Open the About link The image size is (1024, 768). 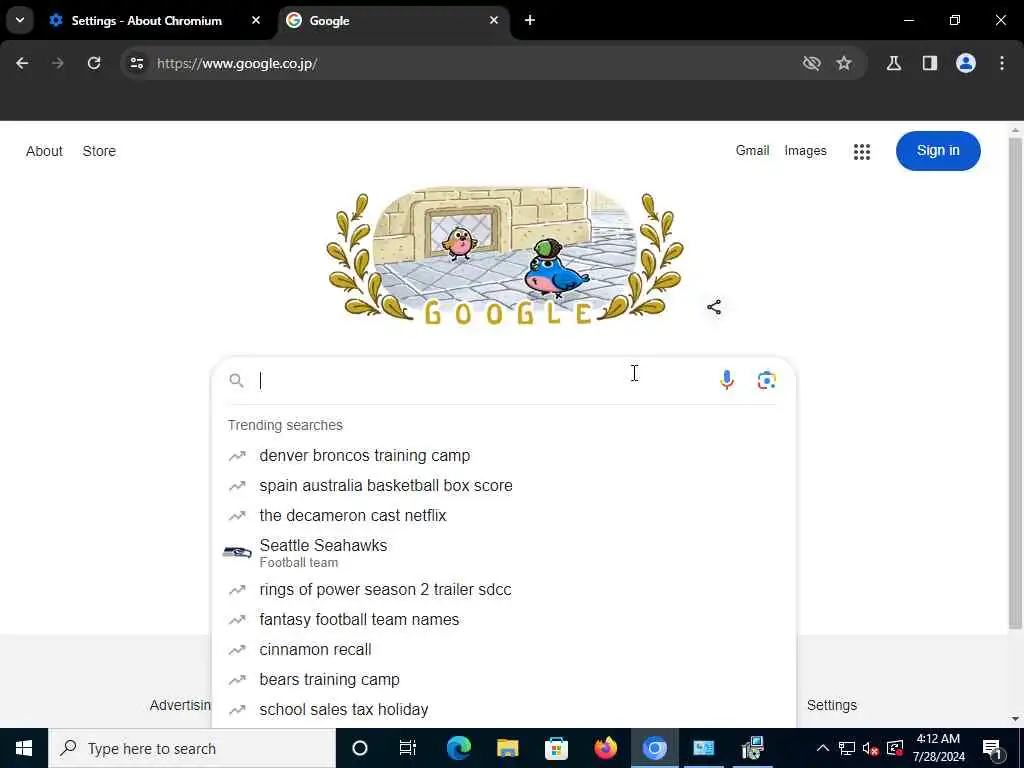[44, 151]
